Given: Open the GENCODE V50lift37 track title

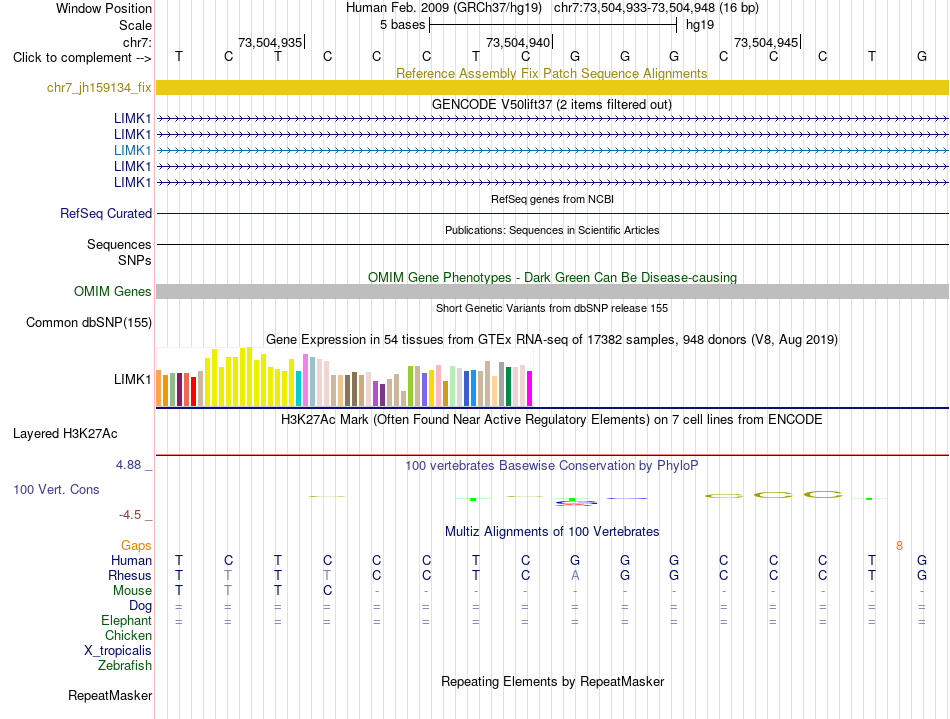Looking at the screenshot, I should pos(551,104).
